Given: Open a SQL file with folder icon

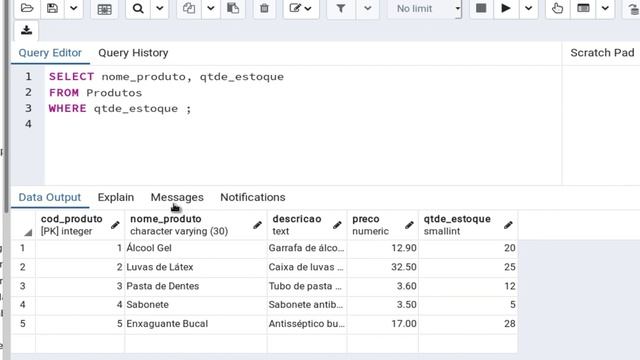Looking at the screenshot, I should 27,8.
